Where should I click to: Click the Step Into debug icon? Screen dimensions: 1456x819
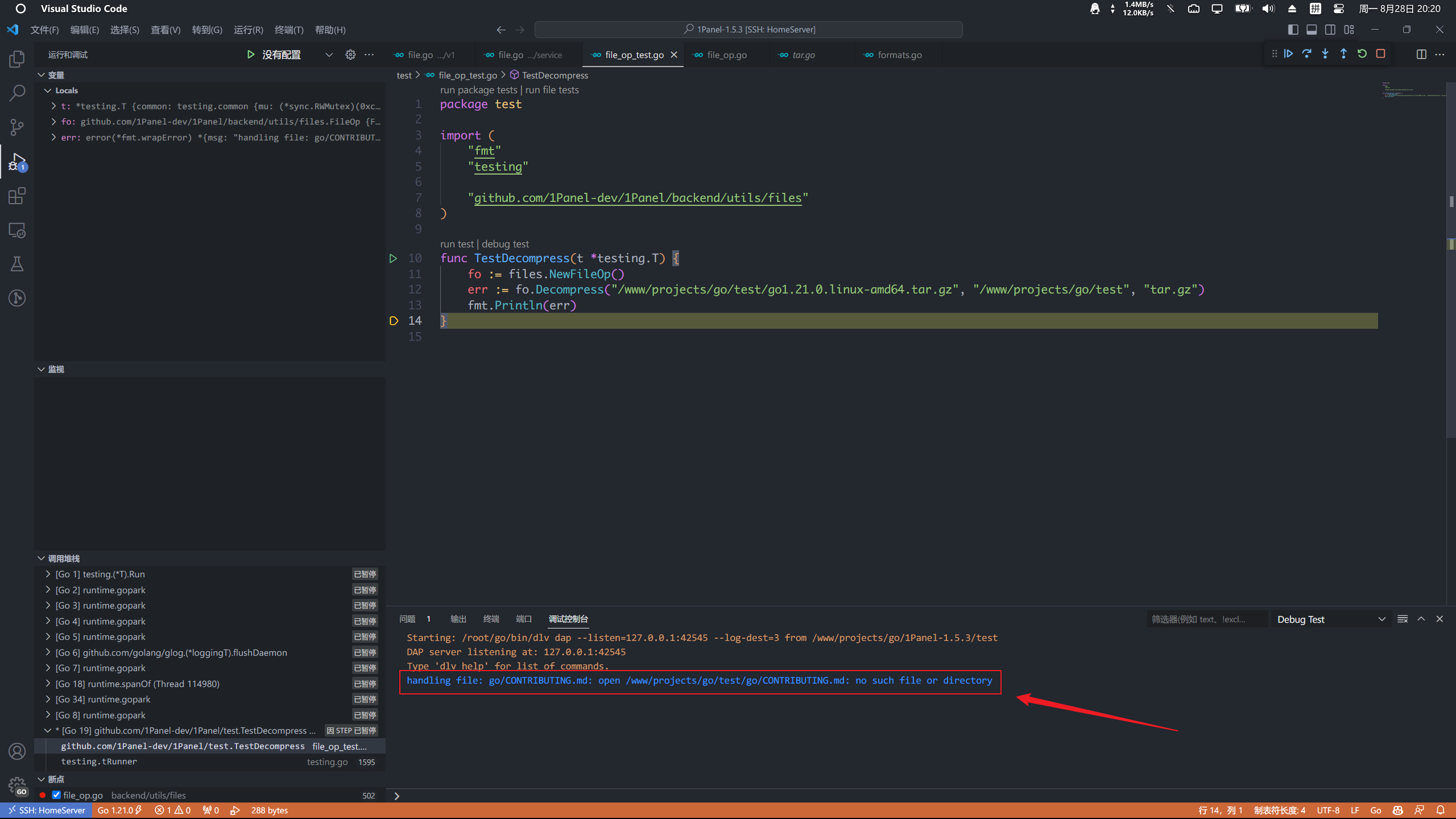tap(1325, 53)
